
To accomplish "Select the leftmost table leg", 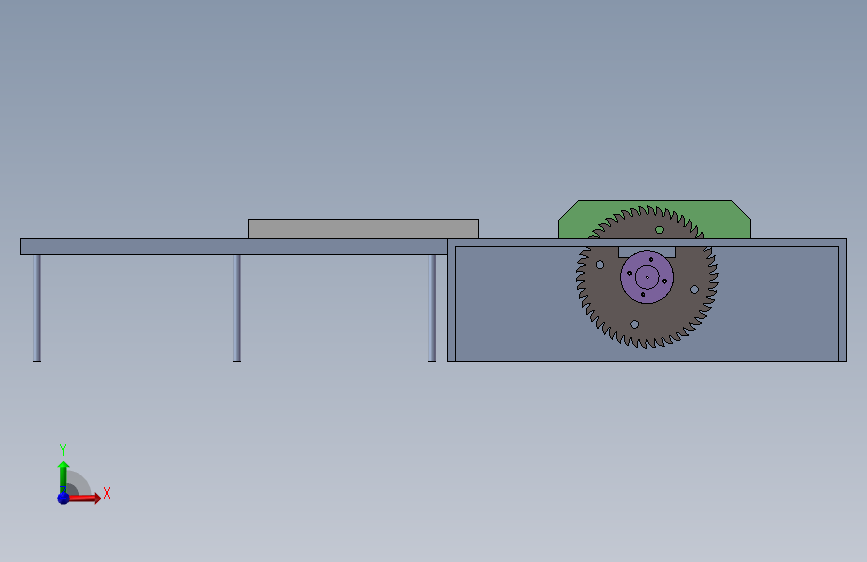I will 37,308.
